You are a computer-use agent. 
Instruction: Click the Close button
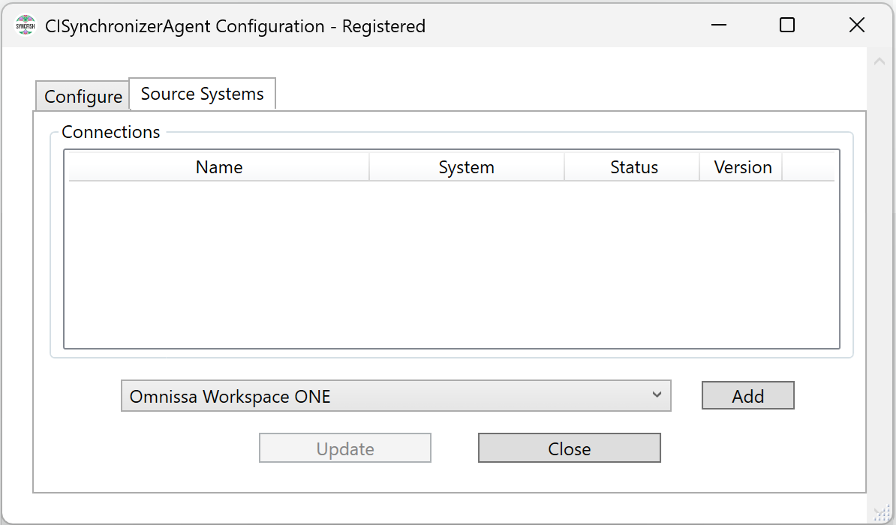tap(569, 448)
